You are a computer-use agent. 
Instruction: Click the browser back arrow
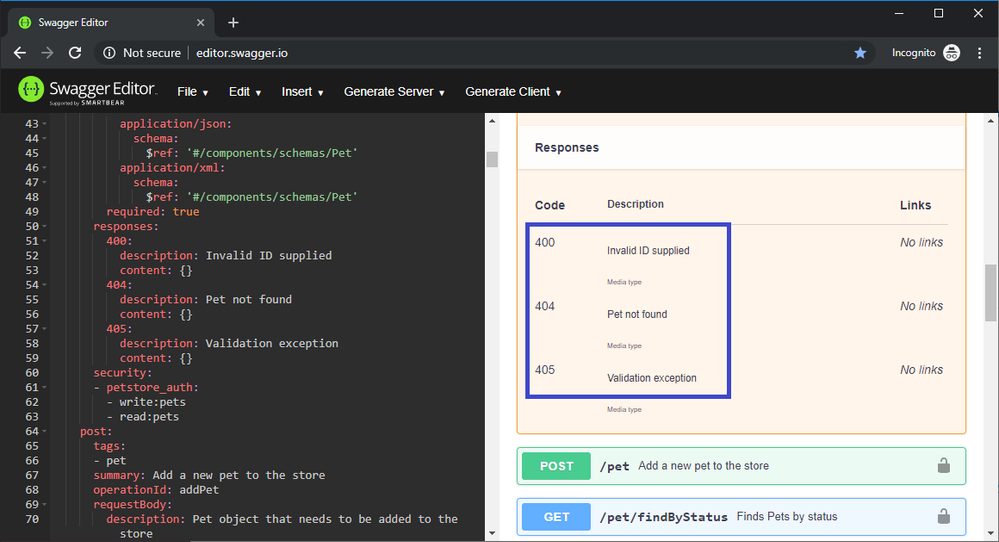coord(20,53)
